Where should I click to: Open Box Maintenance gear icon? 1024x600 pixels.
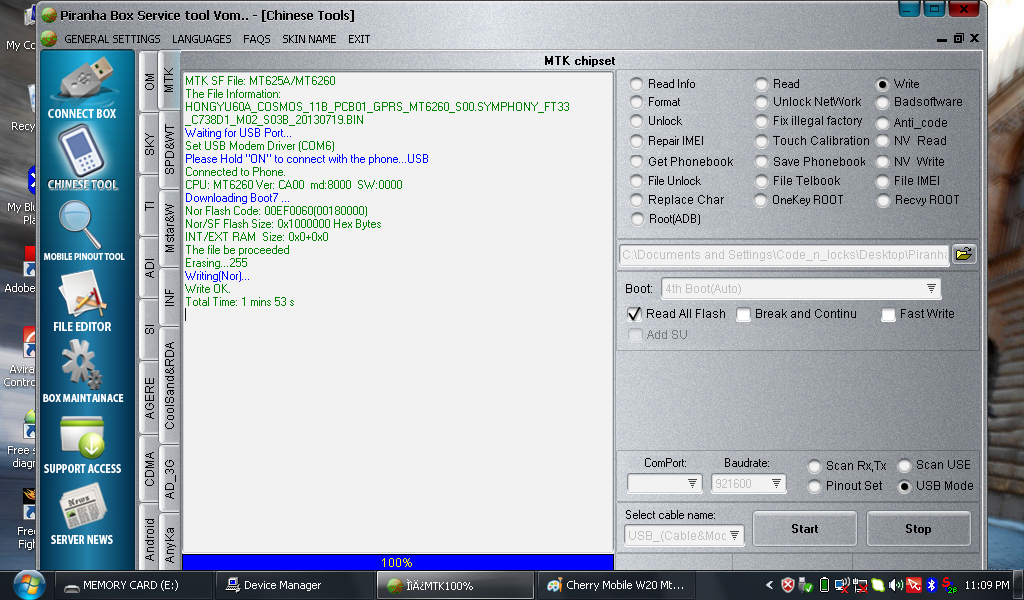(x=82, y=365)
